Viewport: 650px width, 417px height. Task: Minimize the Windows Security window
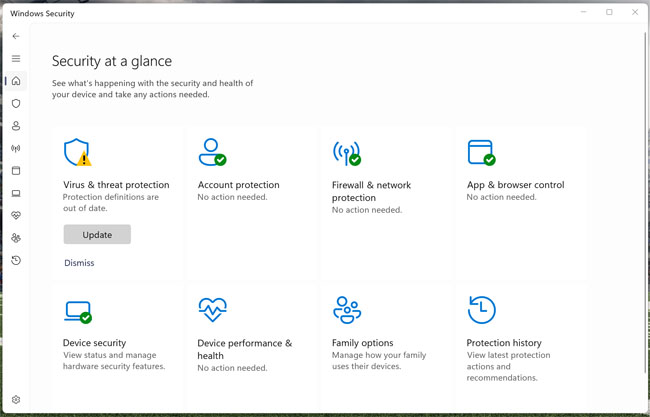coord(584,12)
